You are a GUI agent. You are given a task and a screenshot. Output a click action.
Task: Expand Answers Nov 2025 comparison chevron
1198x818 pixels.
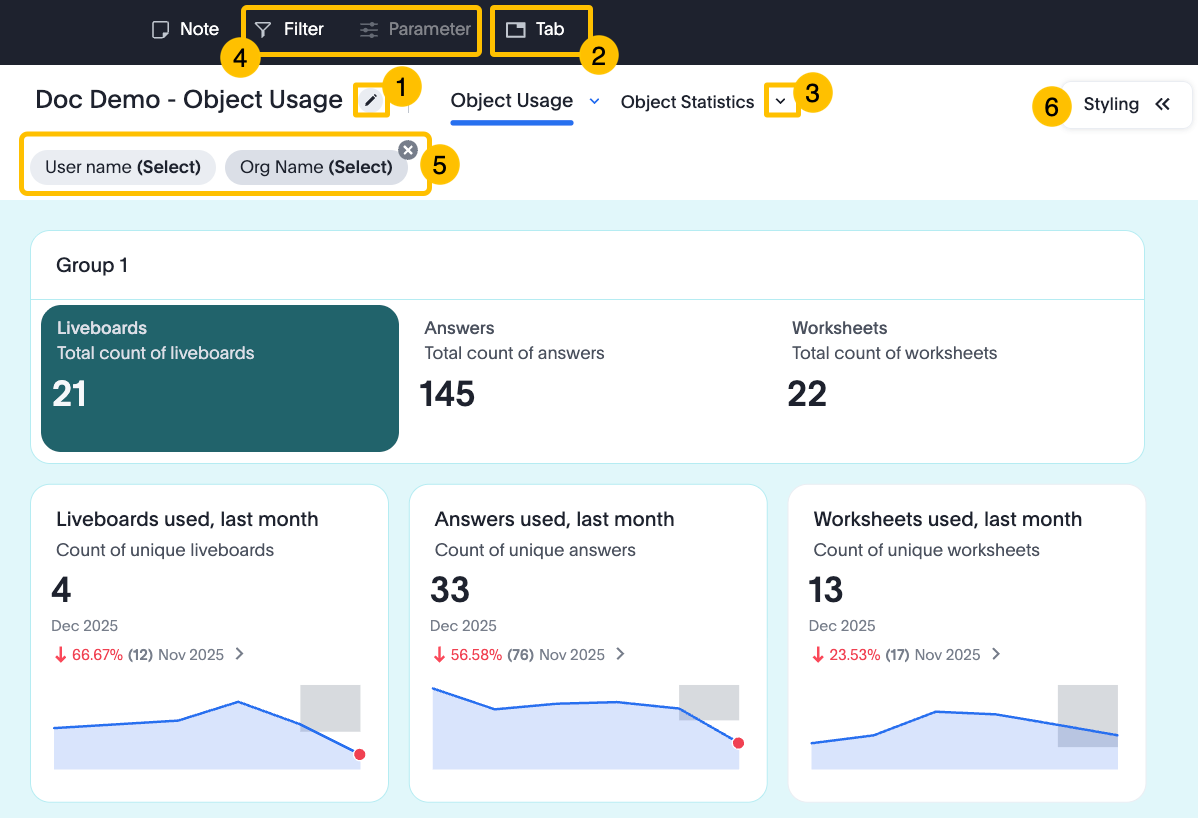(620, 654)
